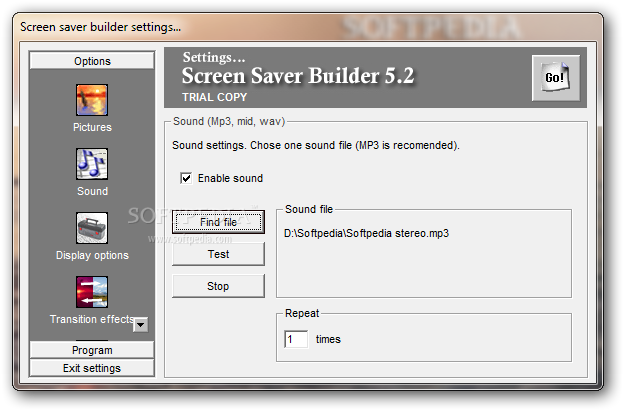Switch to the Program sidebar tab
The image size is (624, 411).
coord(92,350)
